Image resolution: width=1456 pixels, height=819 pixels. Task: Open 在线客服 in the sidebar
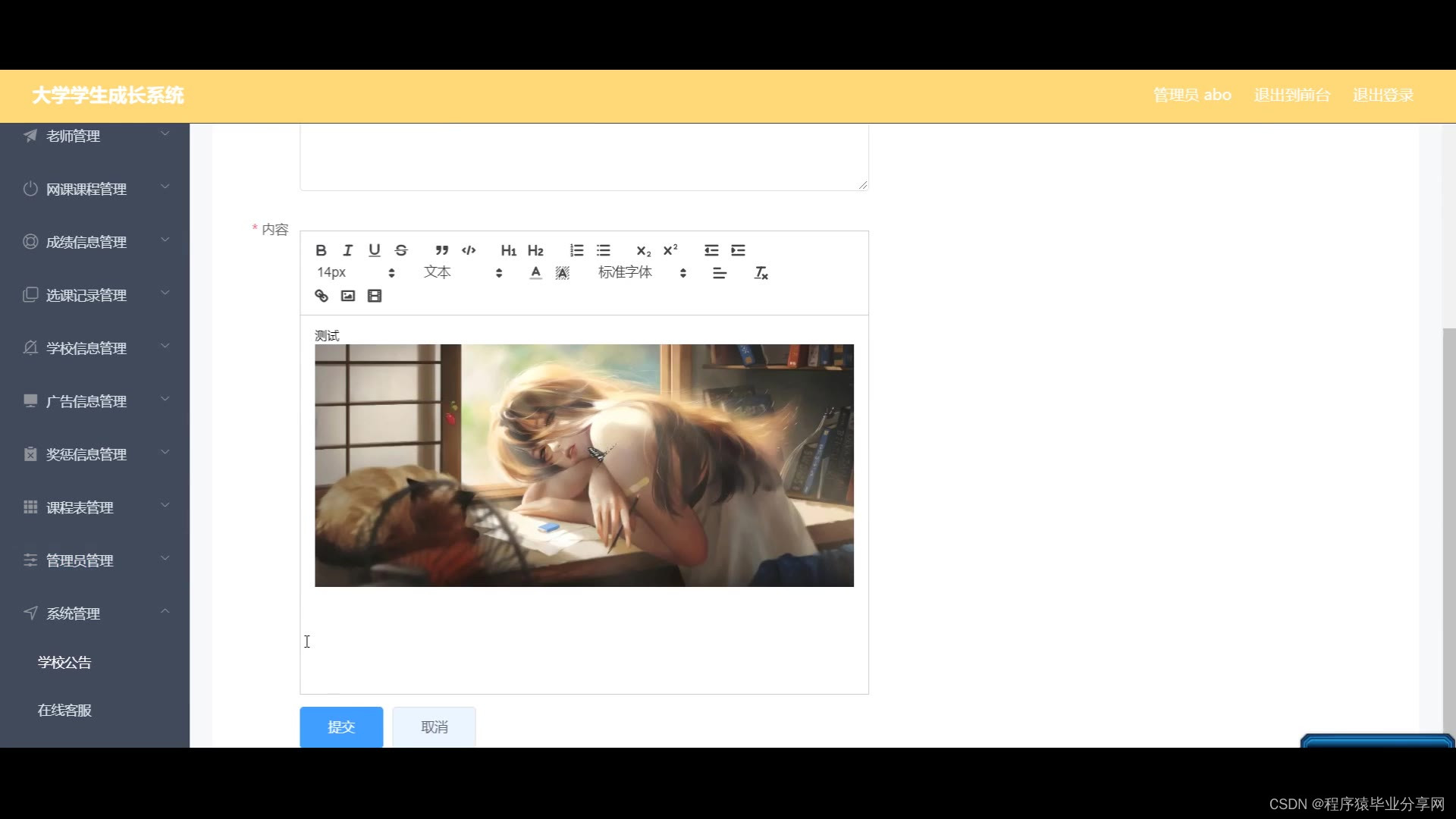coord(64,710)
